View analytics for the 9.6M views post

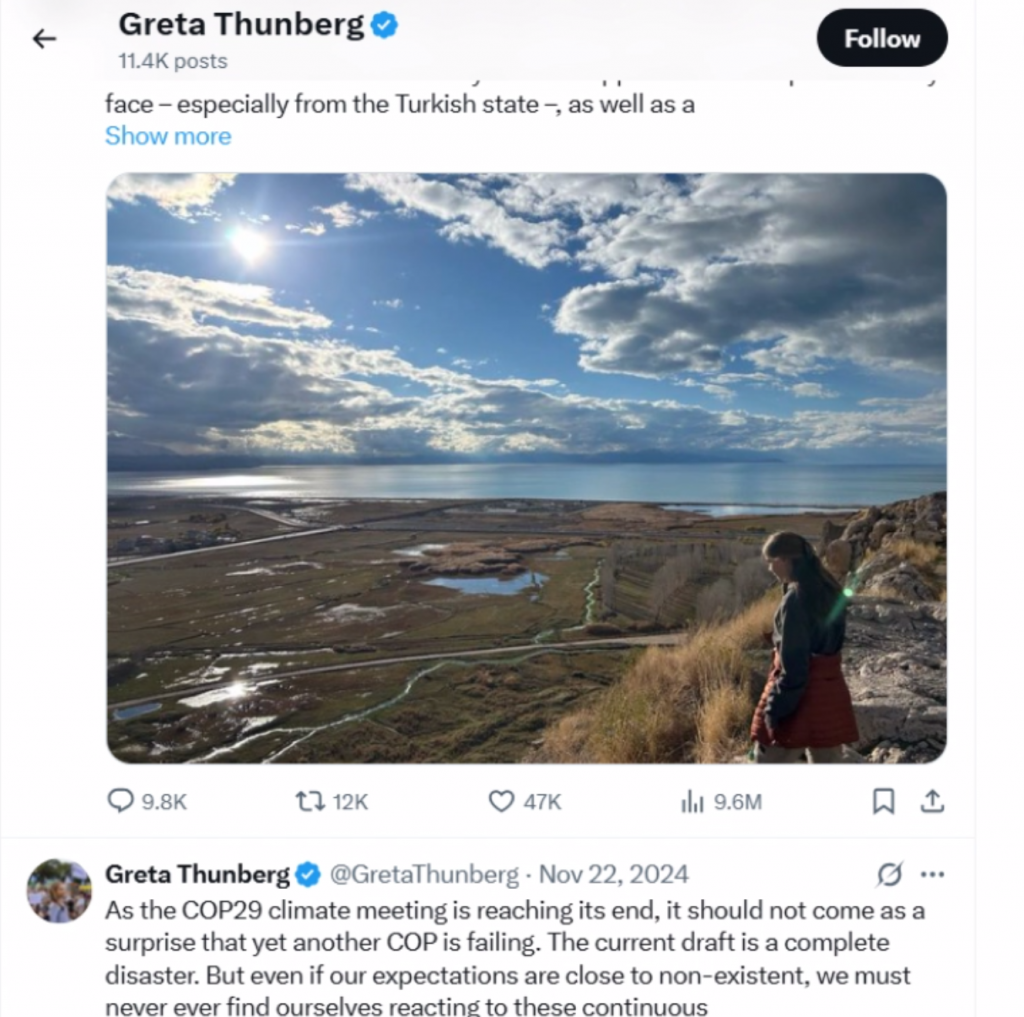[x=721, y=801]
